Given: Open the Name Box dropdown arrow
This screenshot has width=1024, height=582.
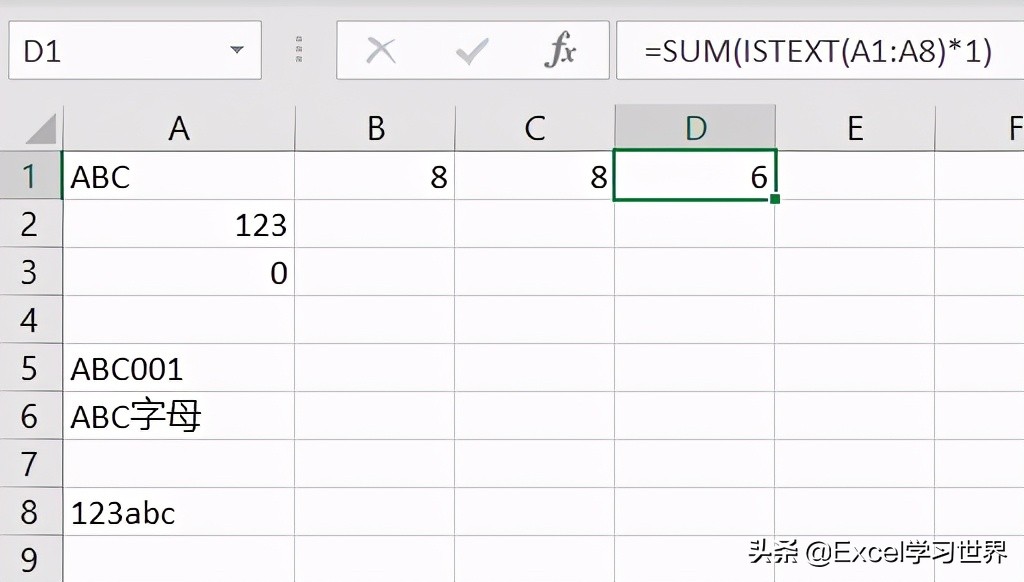Looking at the screenshot, I should [236, 50].
